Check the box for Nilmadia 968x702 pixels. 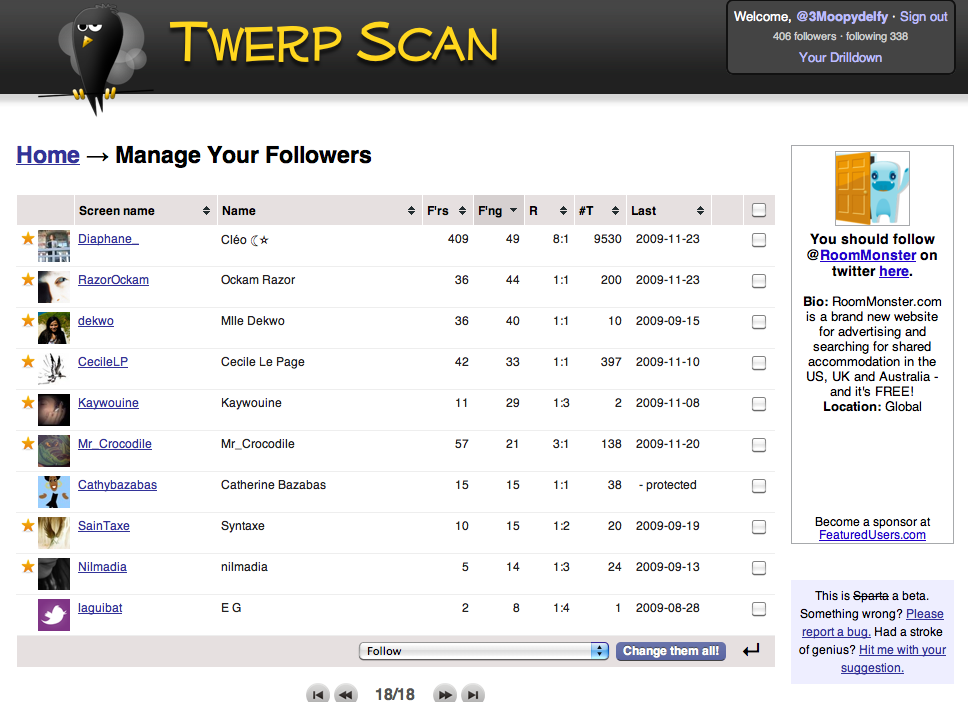tap(759, 568)
